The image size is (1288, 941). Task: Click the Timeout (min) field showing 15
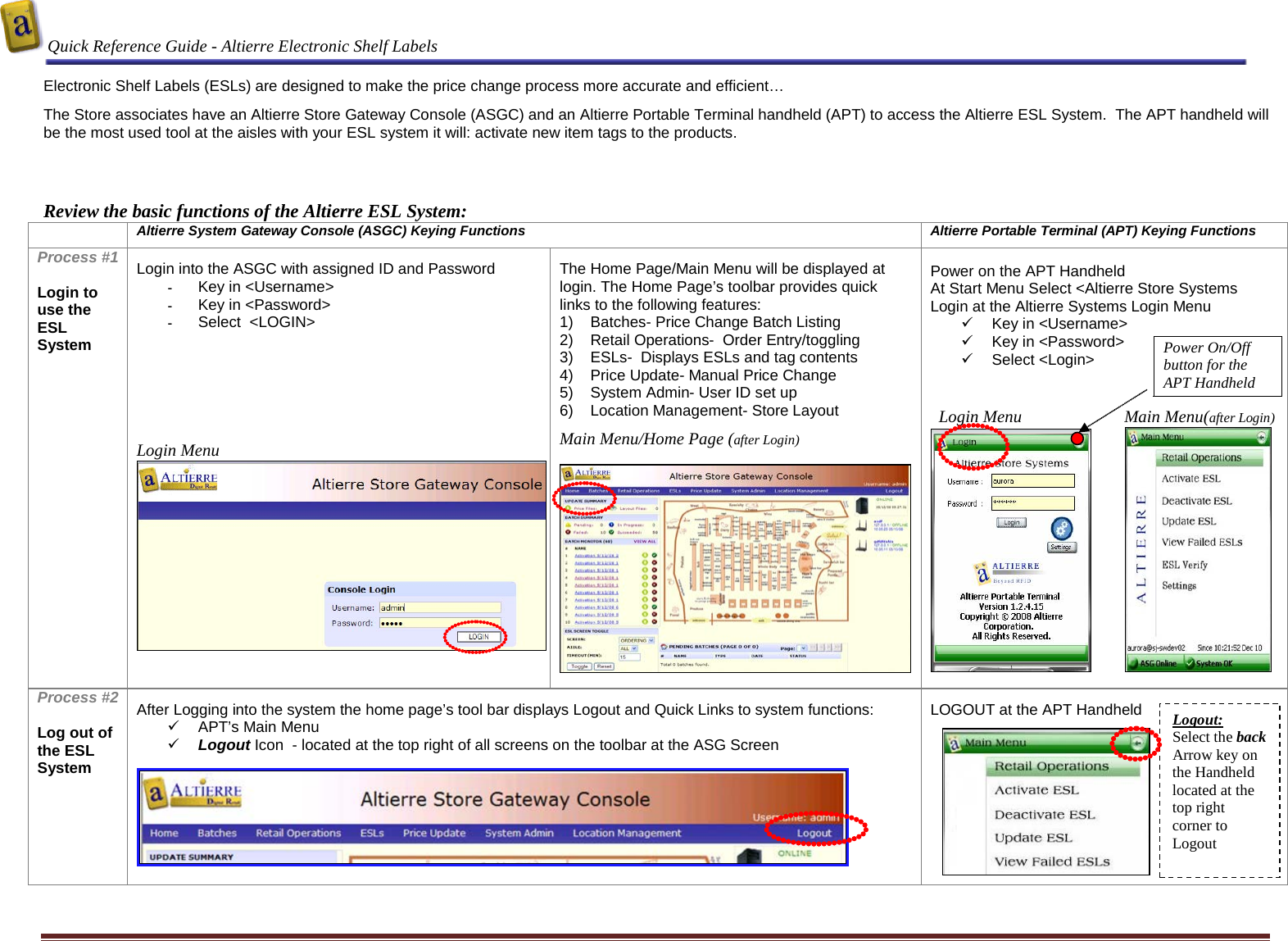pos(629,657)
